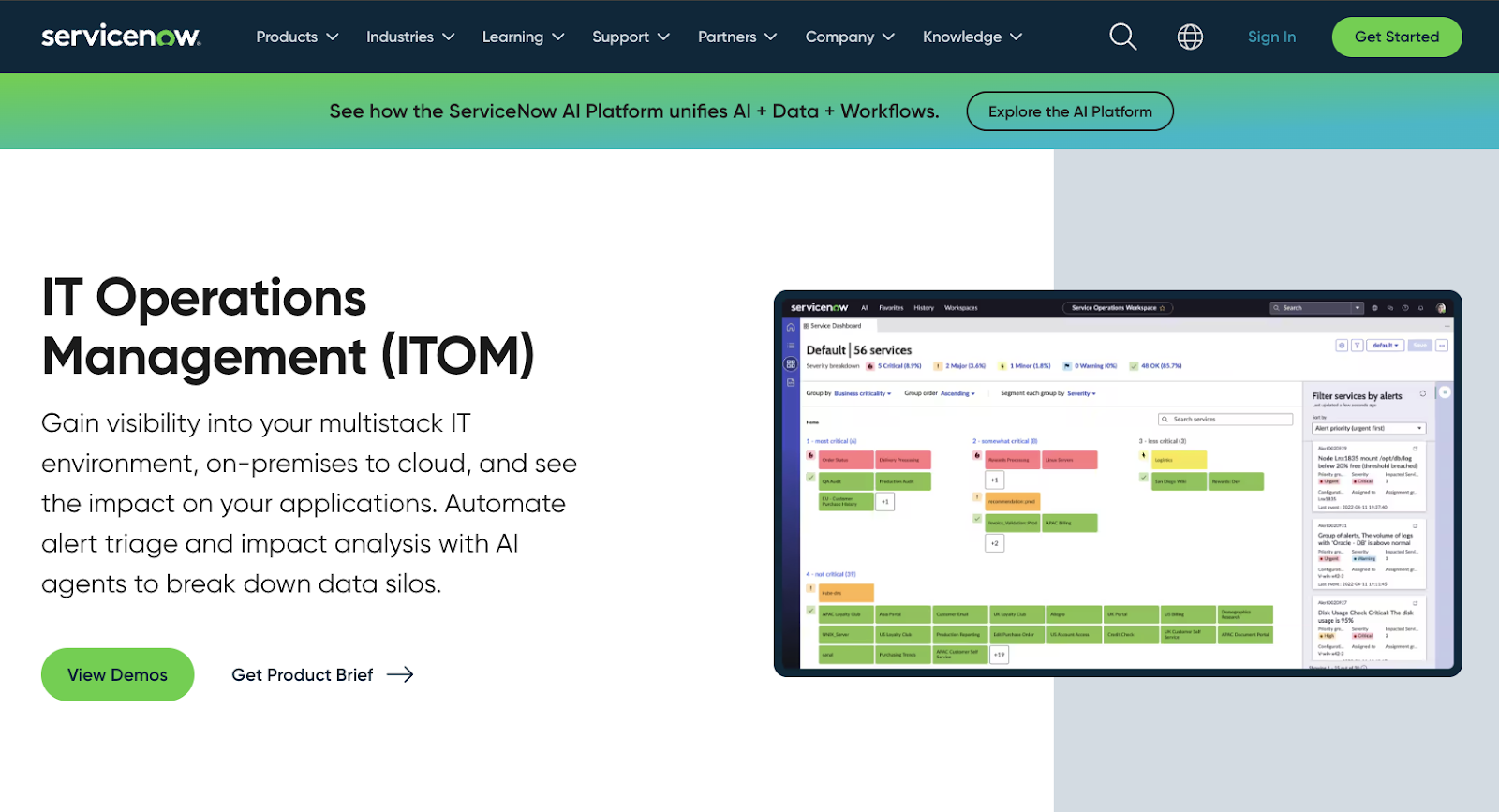
Task: Open the Partners menu
Action: (x=737, y=37)
